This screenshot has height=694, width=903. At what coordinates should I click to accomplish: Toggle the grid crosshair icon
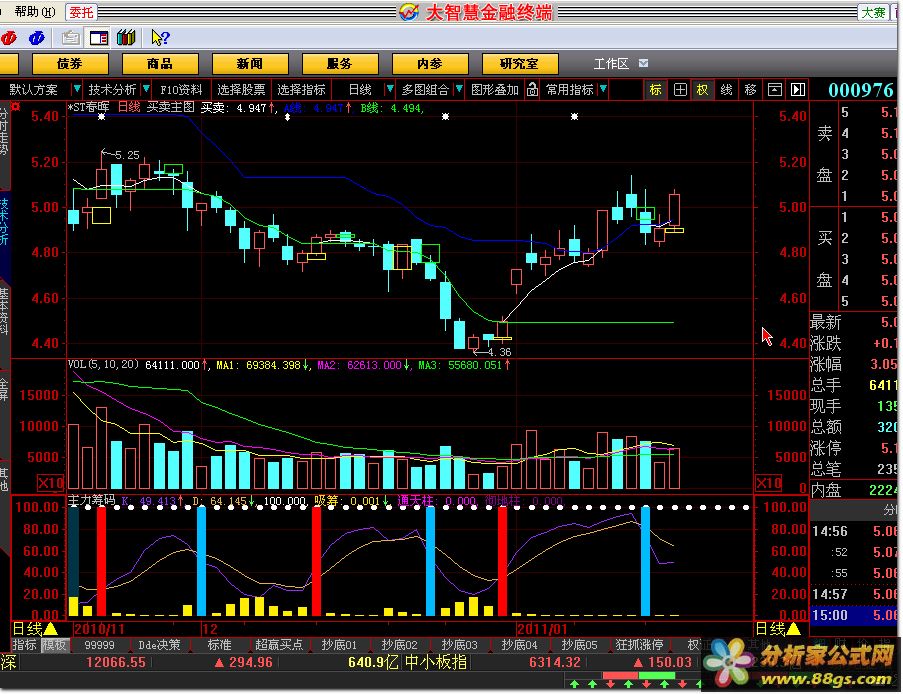point(680,90)
